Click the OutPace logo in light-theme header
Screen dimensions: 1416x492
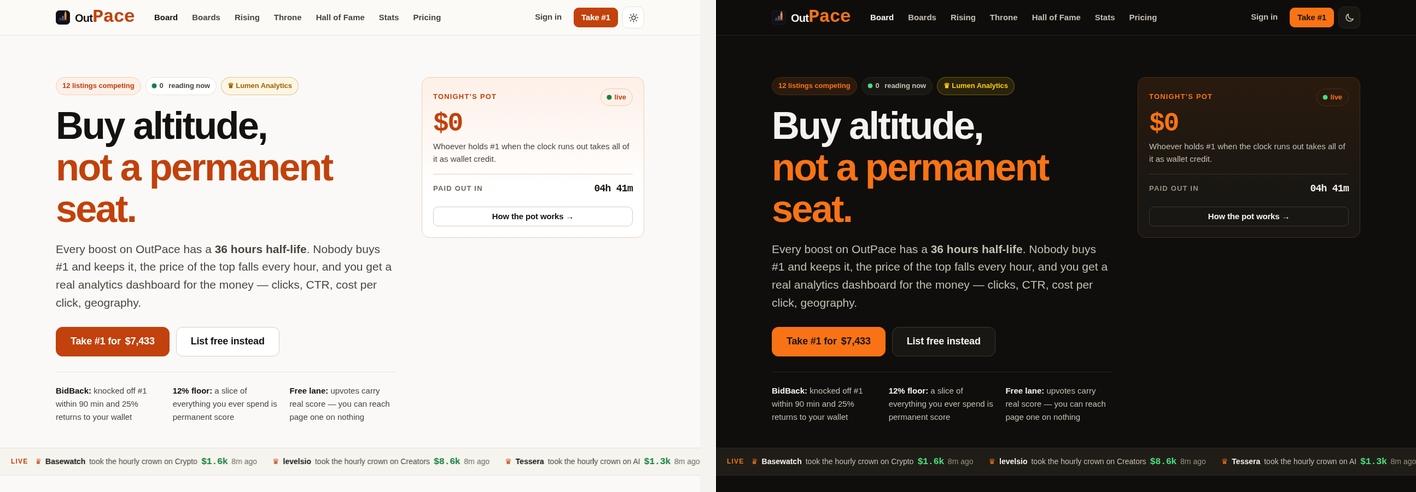click(95, 16)
